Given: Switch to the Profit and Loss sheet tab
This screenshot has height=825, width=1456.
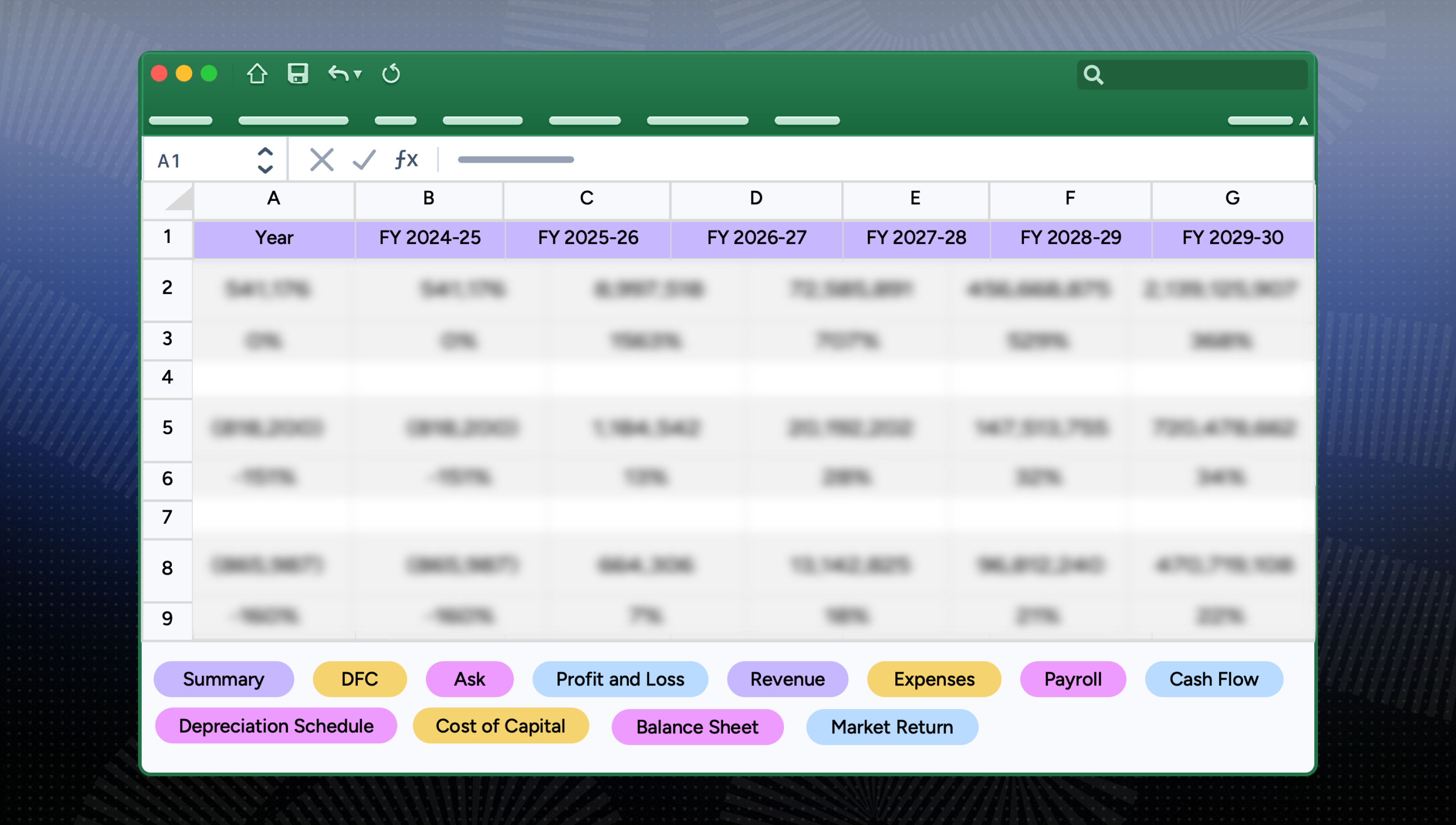Looking at the screenshot, I should 620,679.
